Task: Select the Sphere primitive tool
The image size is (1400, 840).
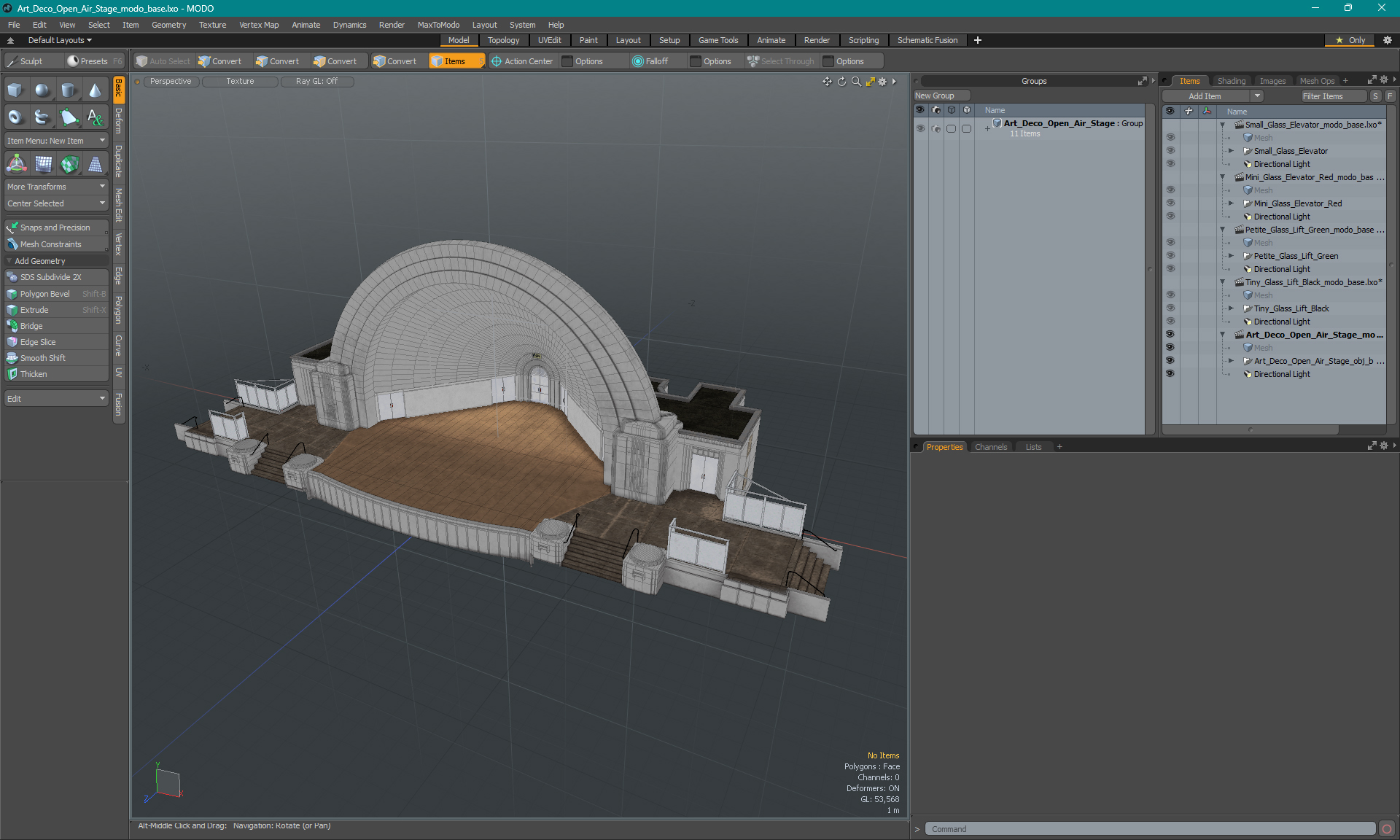Action: [x=42, y=90]
